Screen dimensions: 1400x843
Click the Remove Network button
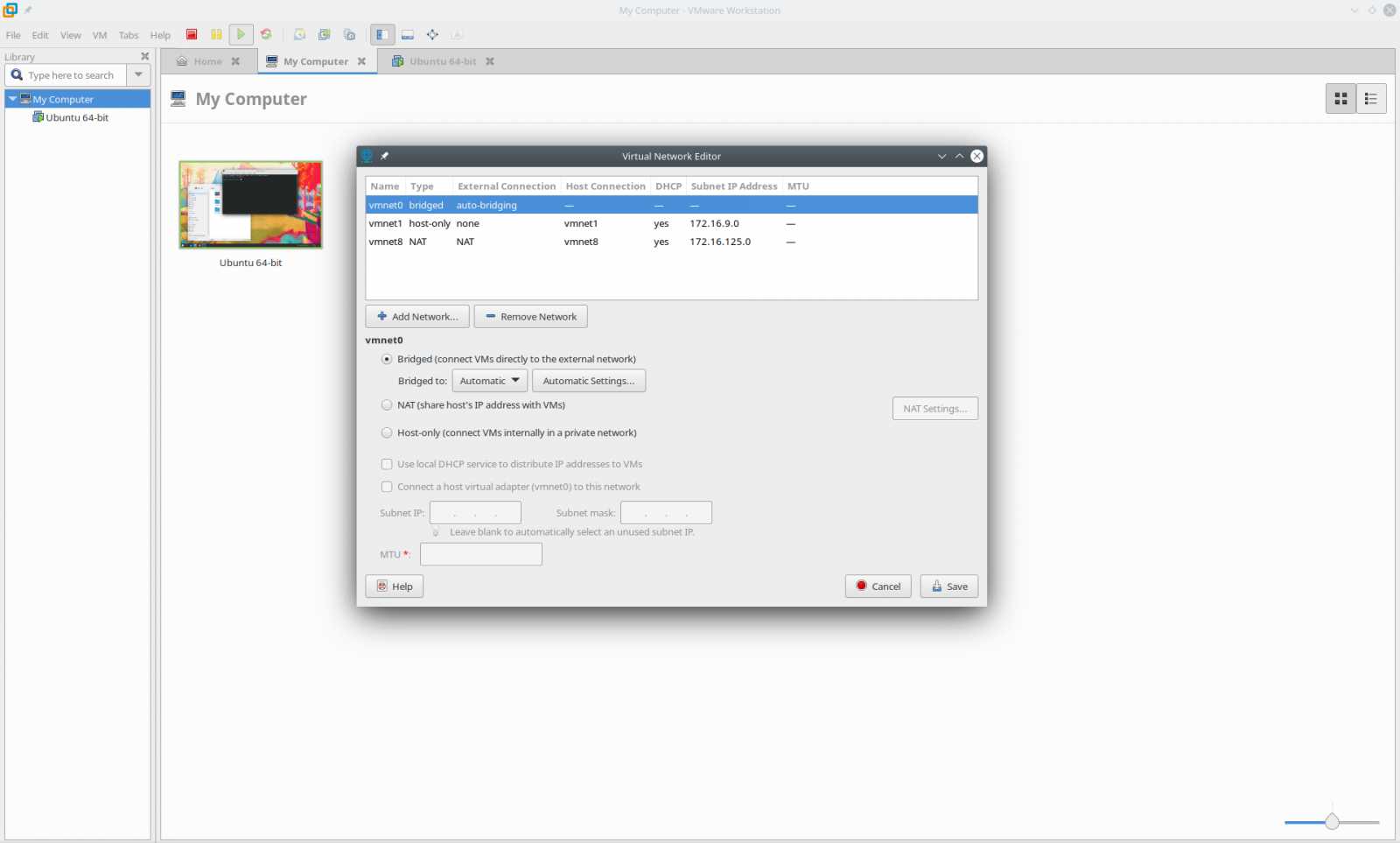coord(530,317)
